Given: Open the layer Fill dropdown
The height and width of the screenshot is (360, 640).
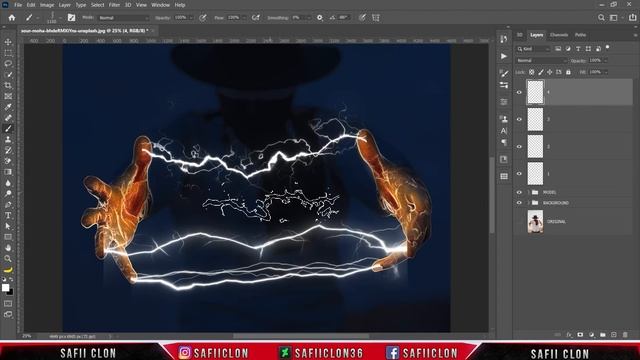Looking at the screenshot, I should coord(605,72).
